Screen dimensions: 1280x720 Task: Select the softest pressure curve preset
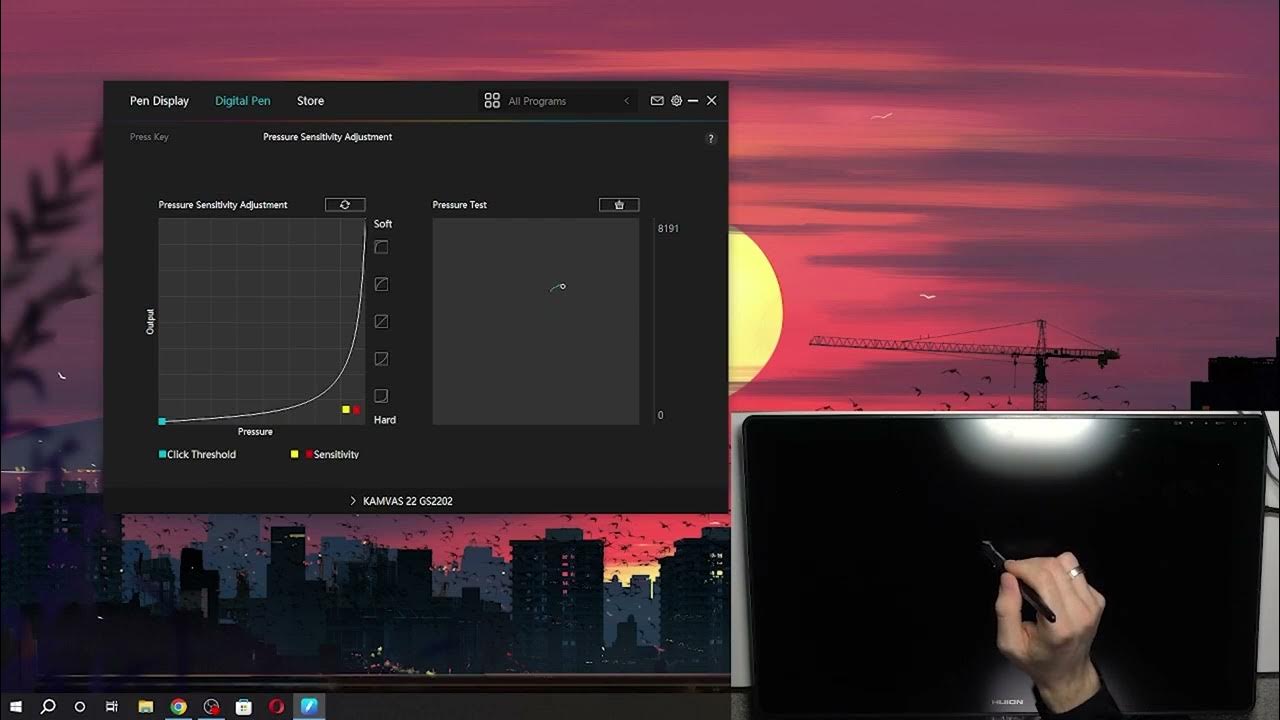tap(380, 247)
